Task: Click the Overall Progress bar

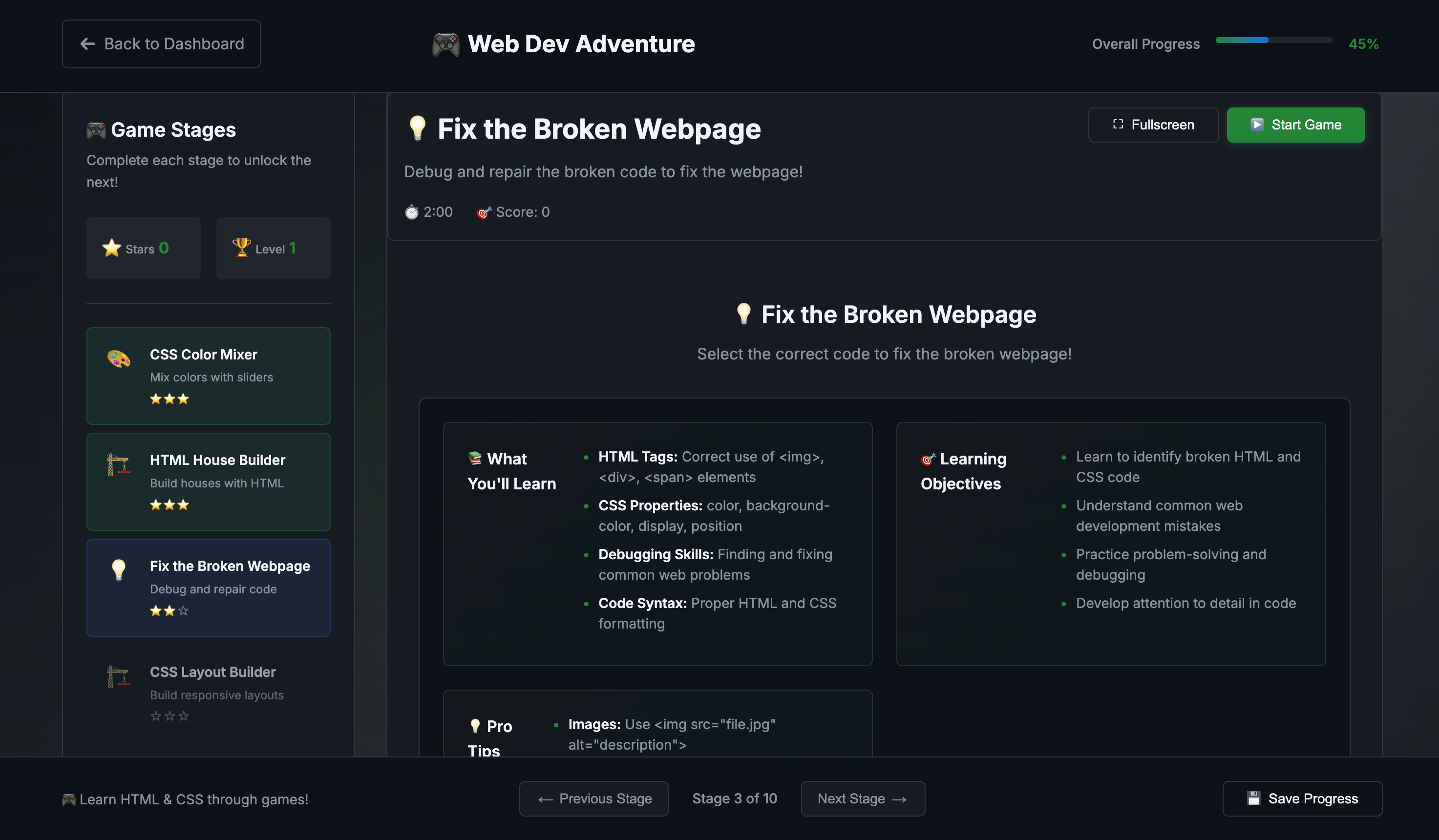Action: click(x=1273, y=41)
